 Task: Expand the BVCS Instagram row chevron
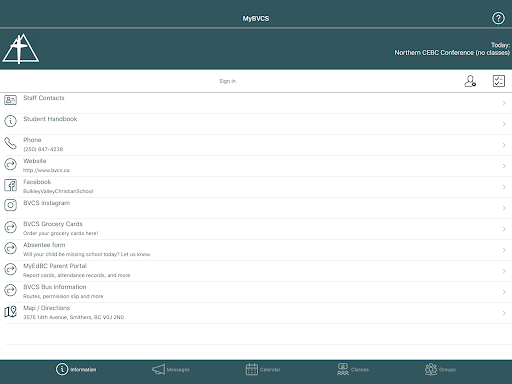coord(504,208)
